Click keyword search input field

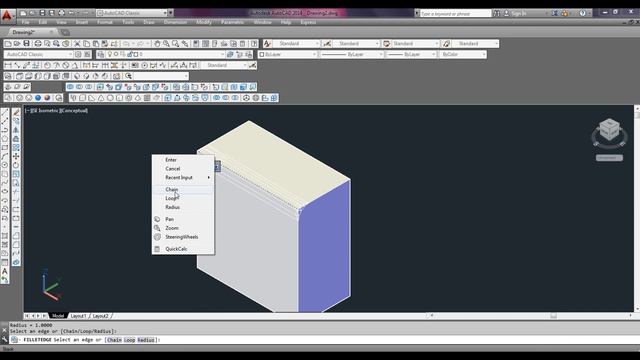pos(455,13)
